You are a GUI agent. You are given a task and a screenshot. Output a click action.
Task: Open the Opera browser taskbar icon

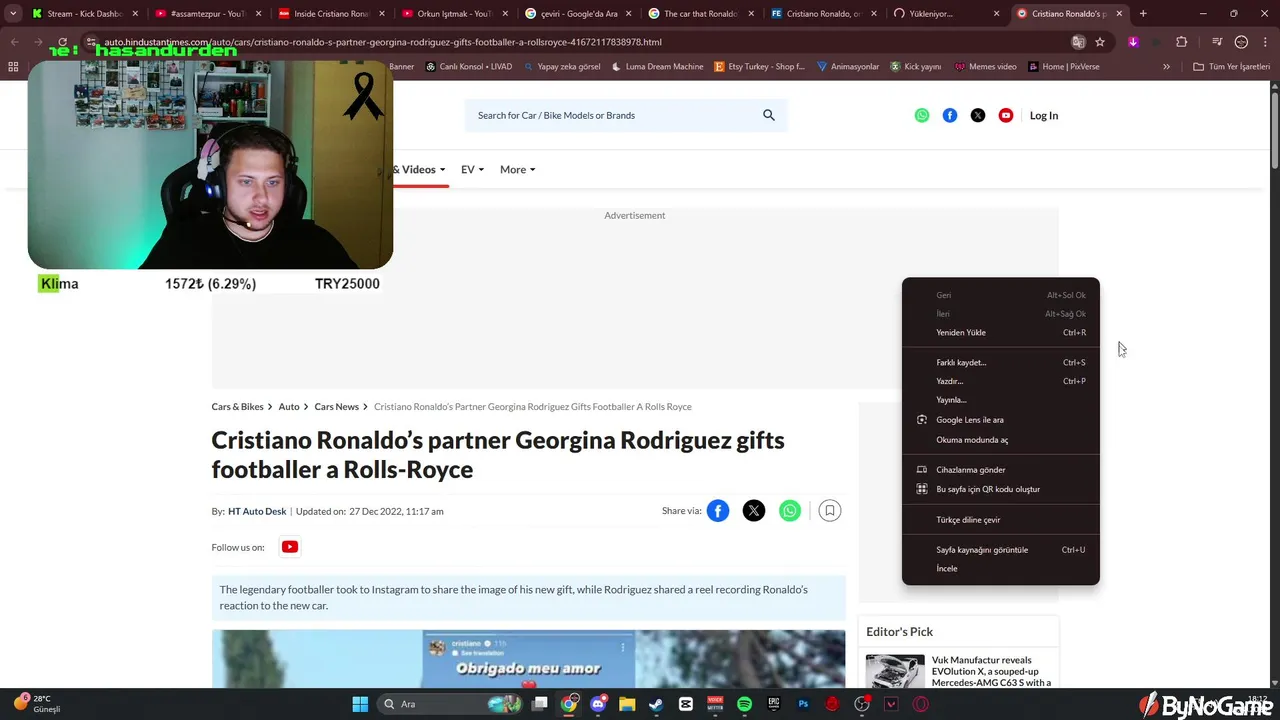click(x=920, y=704)
